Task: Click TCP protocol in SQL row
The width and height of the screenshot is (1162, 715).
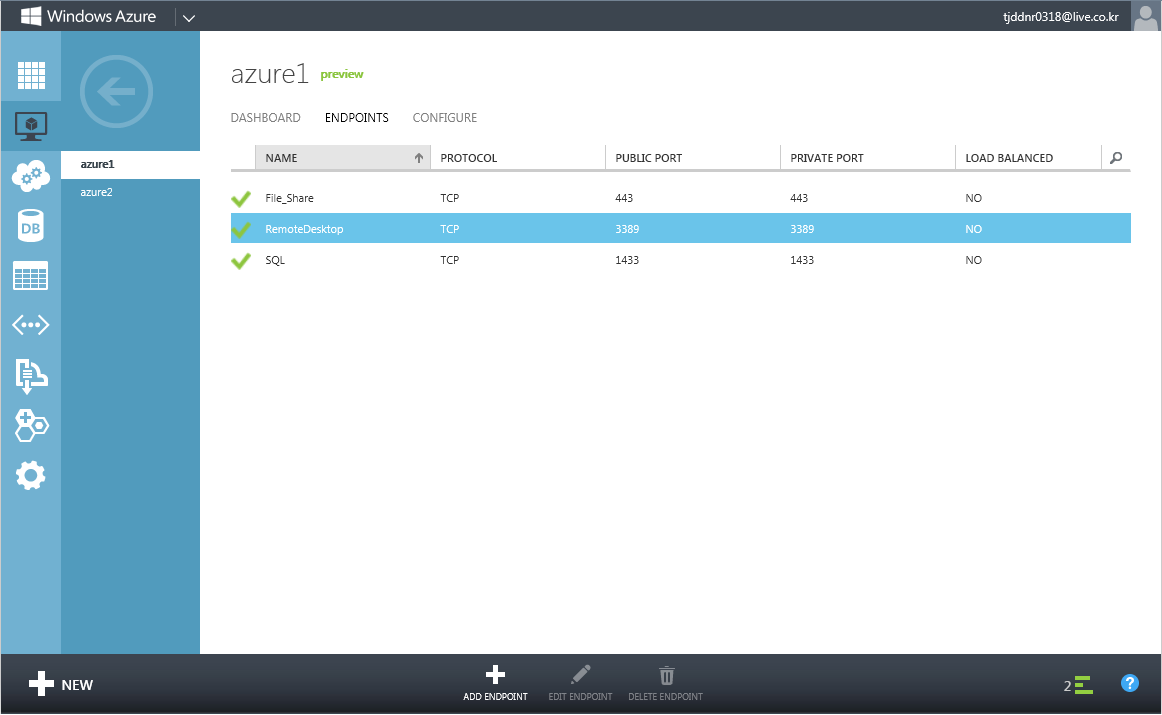Action: (450, 260)
